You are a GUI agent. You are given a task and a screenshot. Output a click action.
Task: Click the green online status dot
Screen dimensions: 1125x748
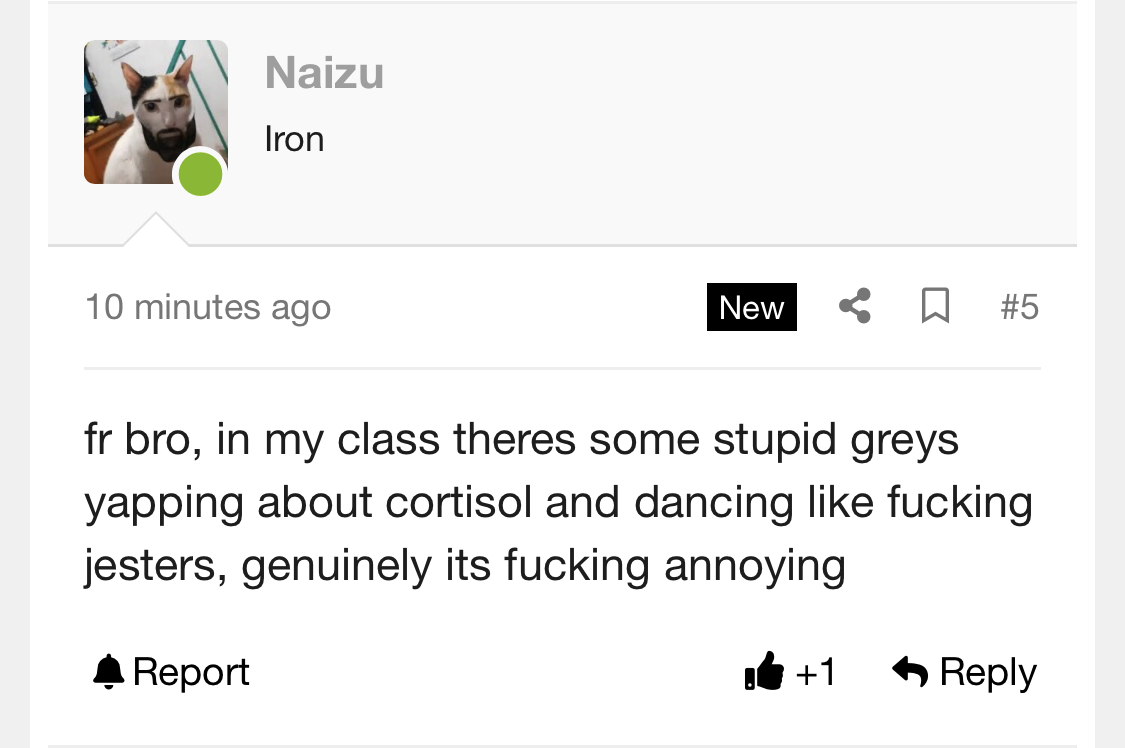tap(200, 173)
